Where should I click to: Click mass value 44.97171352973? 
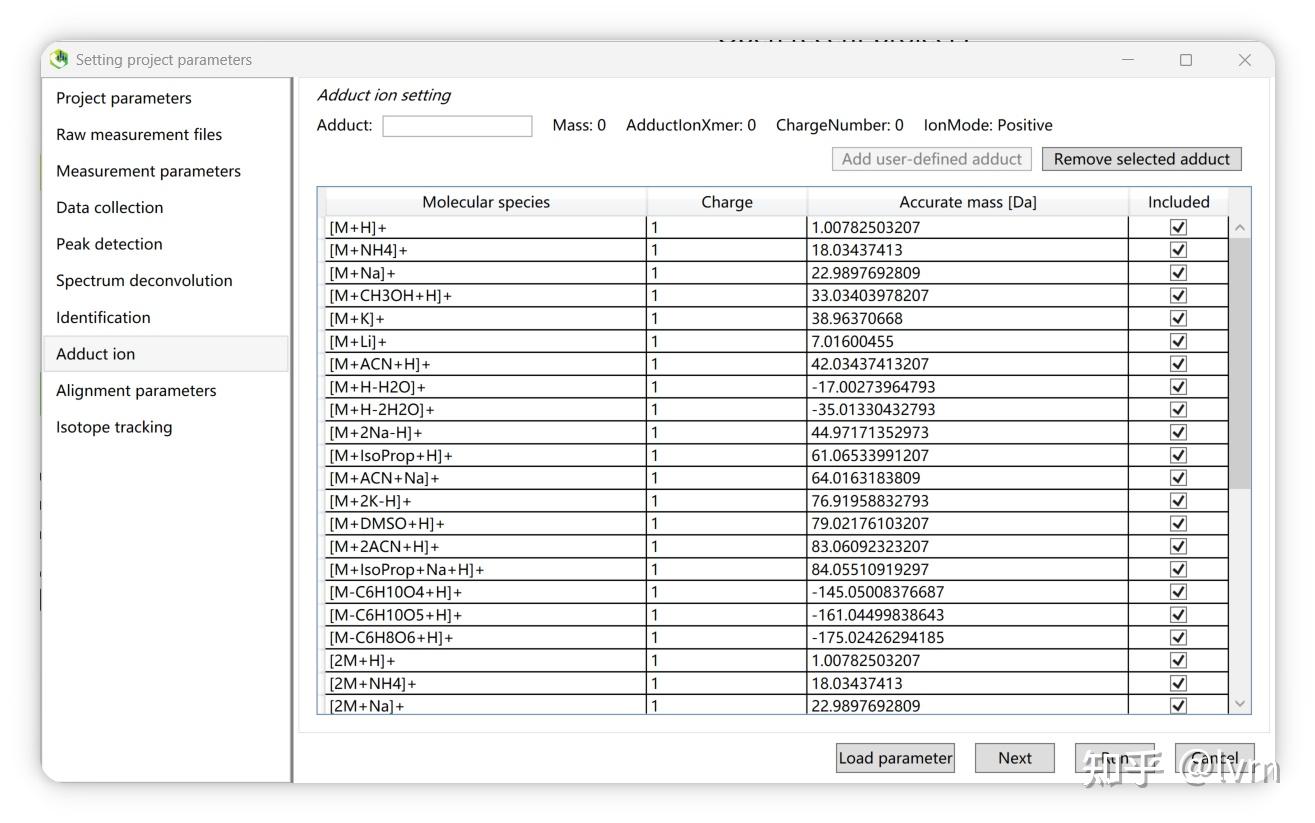pyautogui.click(x=870, y=433)
